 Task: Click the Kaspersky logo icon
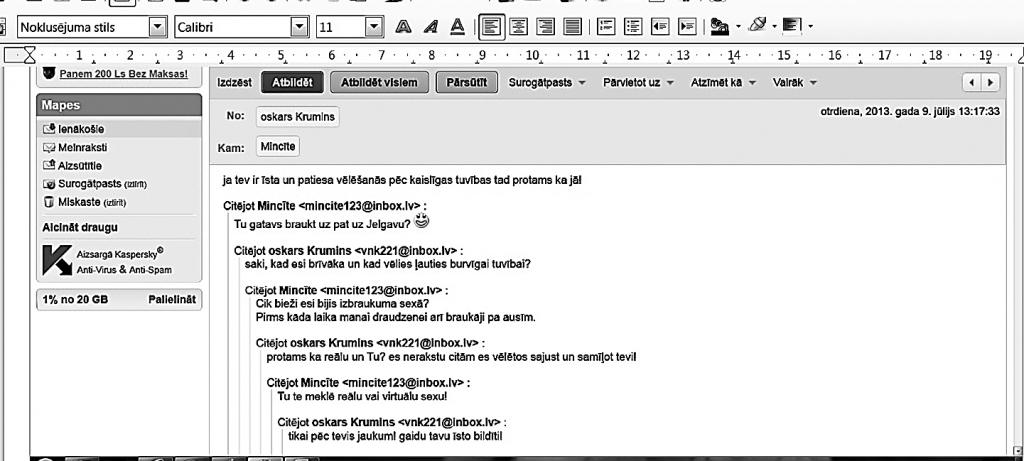(57, 260)
